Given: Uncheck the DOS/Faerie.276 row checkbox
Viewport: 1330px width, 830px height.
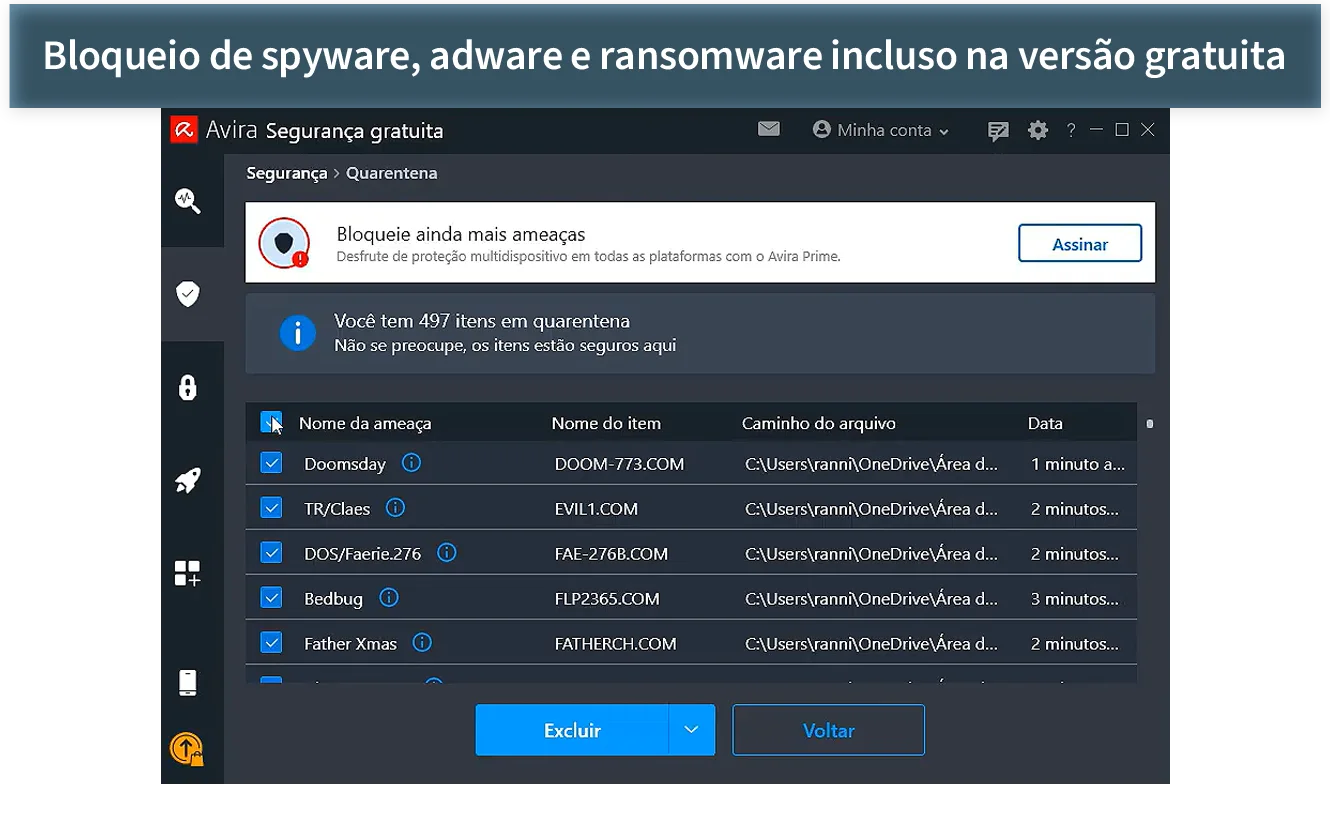Looking at the screenshot, I should coord(271,552).
